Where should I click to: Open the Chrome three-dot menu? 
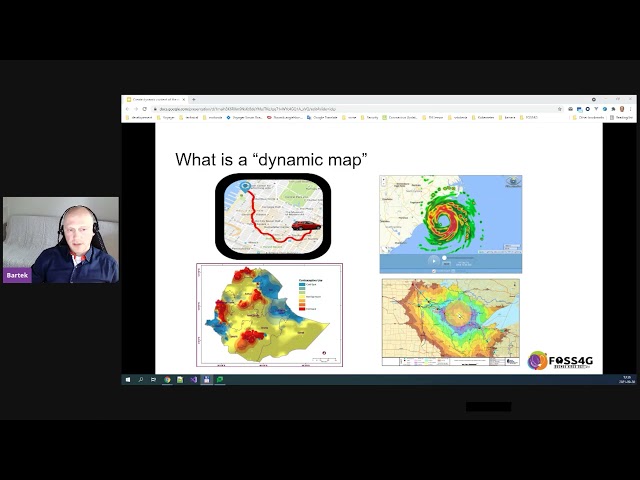pyautogui.click(x=631, y=109)
